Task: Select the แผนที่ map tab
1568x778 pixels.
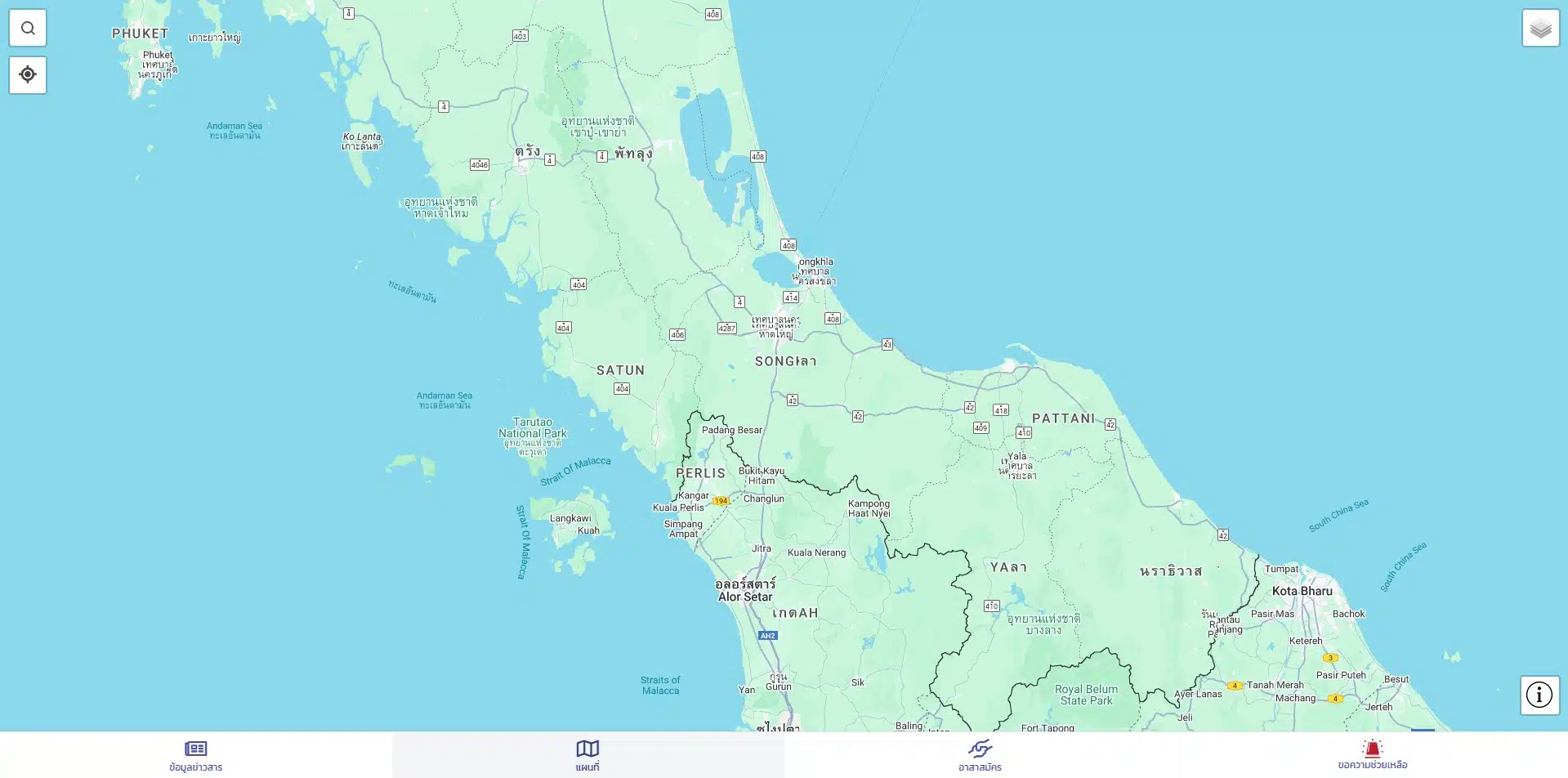Action: coord(587,755)
